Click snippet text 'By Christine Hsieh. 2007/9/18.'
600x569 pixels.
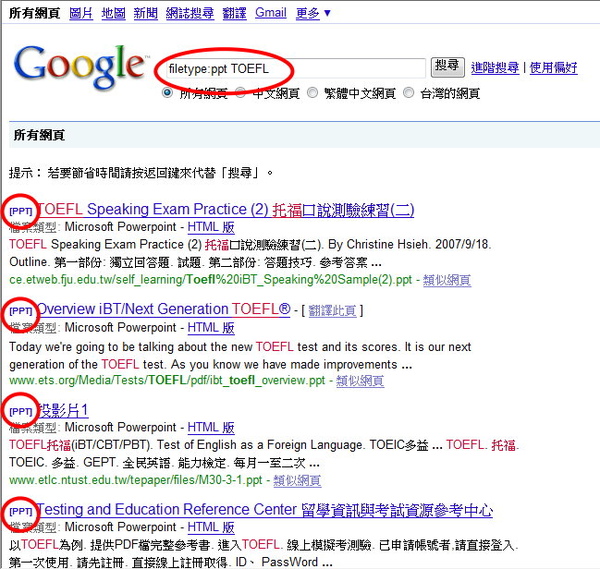409,245
